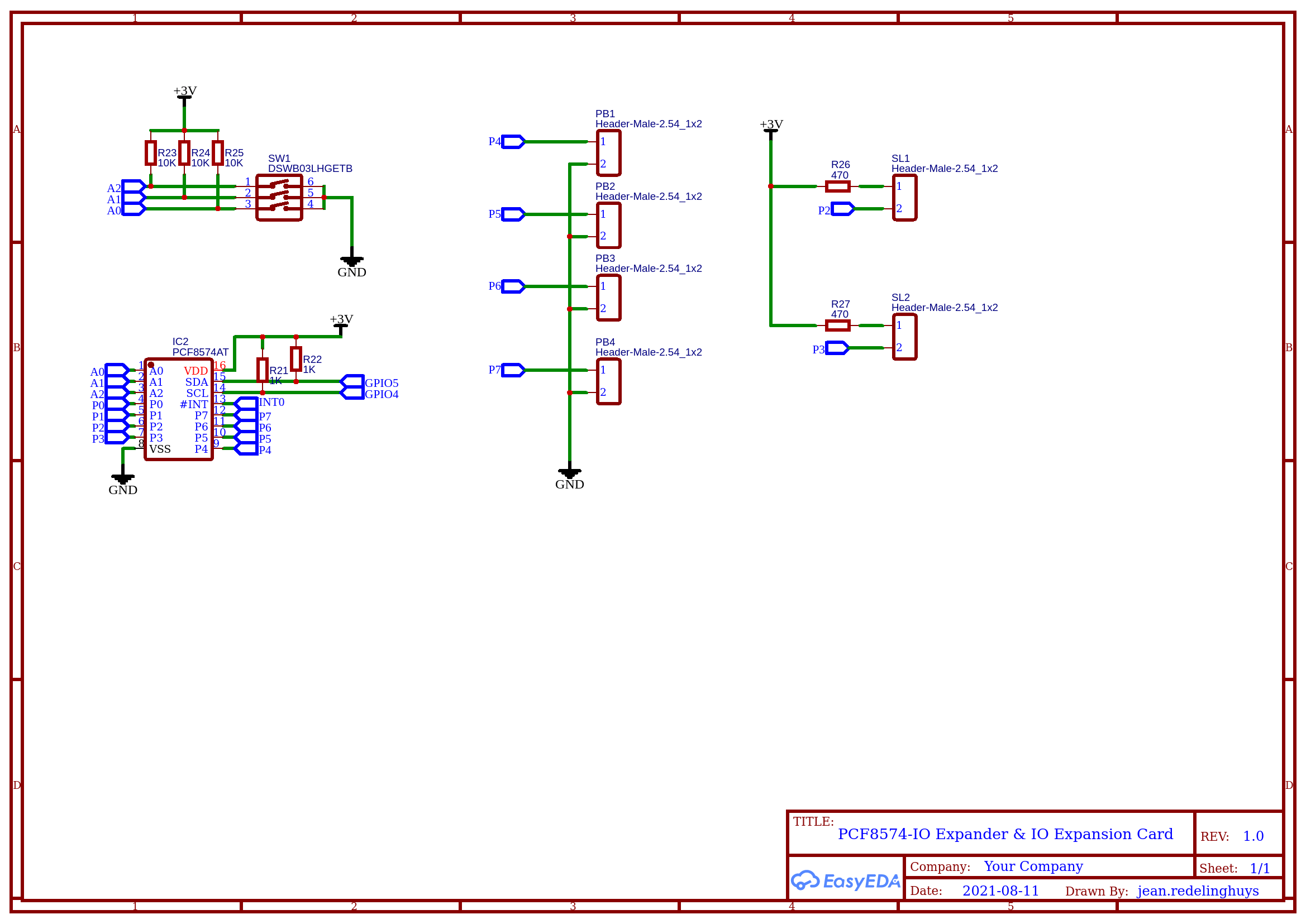Select the SL2 header connector symbol
Image resolution: width=1306 pixels, height=924 pixels.
pos(904,337)
